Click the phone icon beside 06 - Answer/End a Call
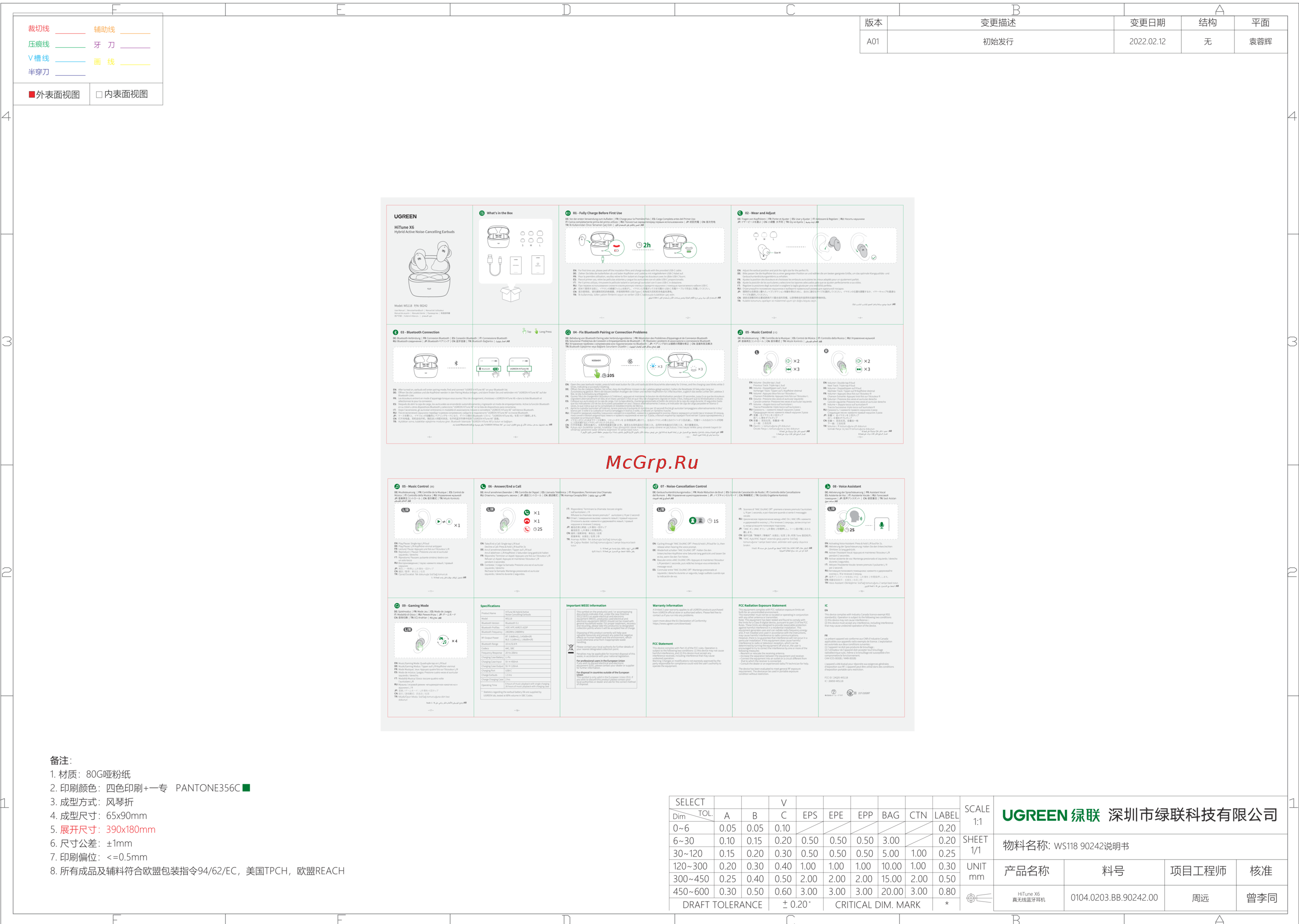The image size is (1299, 924). (483, 487)
